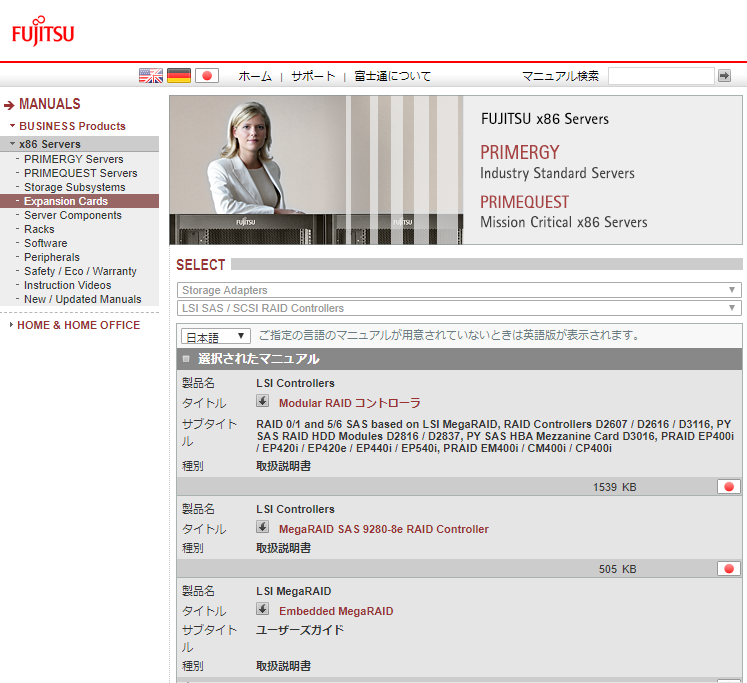Select PRIMEQUEST Servers in sidebar
747x683 pixels.
click(x=81, y=173)
